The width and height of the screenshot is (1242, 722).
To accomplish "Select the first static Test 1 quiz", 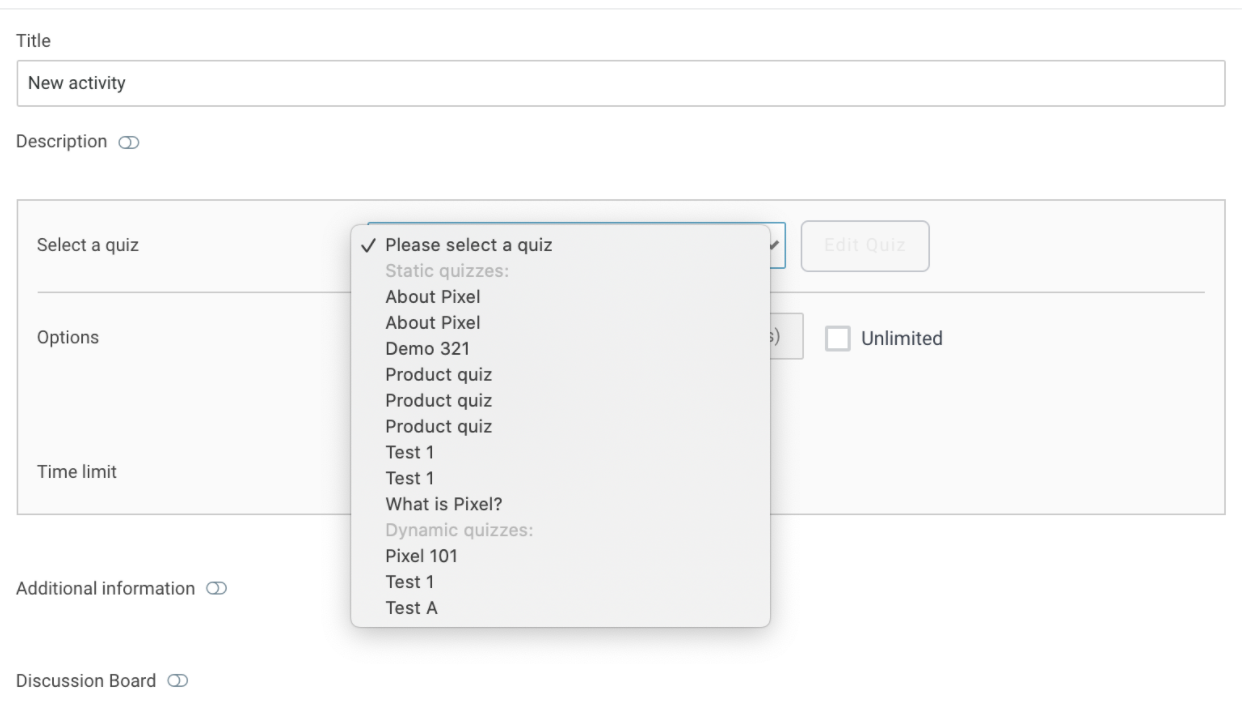I will (x=409, y=453).
